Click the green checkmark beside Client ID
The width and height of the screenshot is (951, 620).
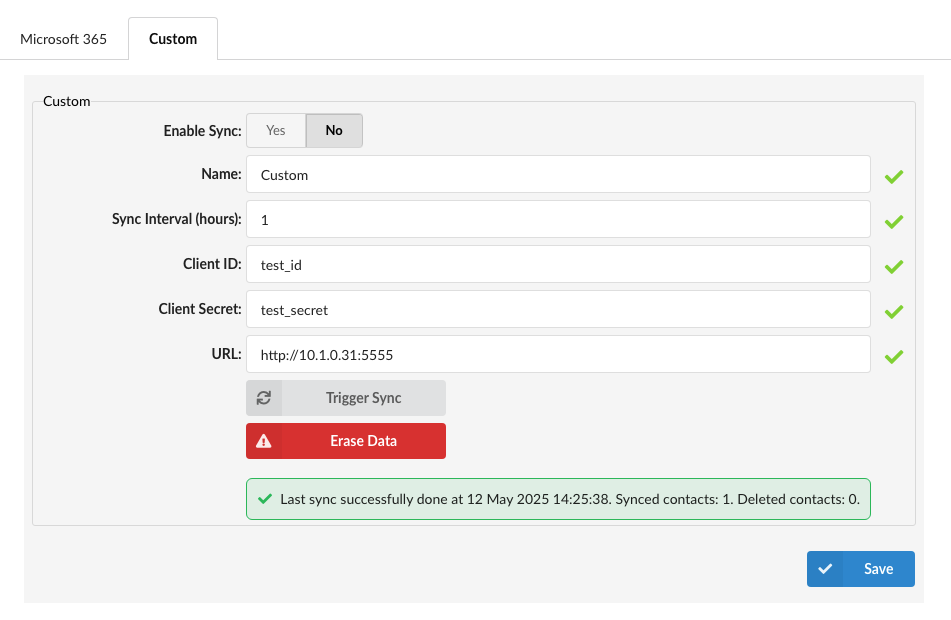point(893,266)
